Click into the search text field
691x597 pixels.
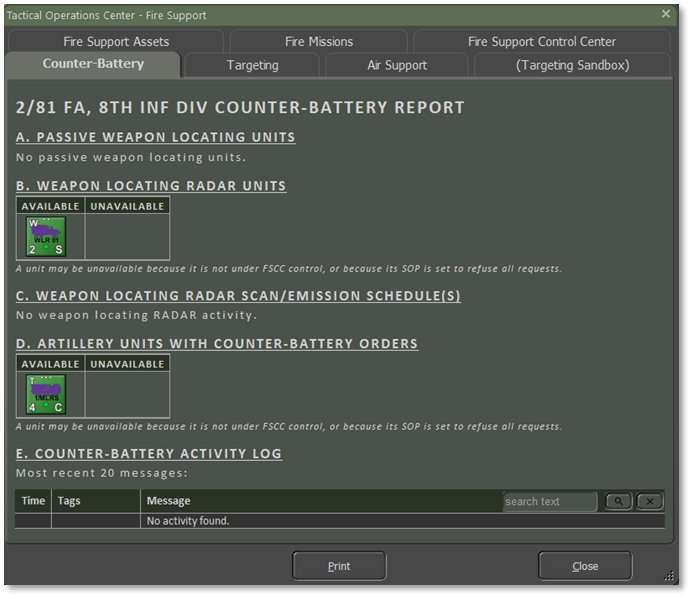click(x=549, y=501)
